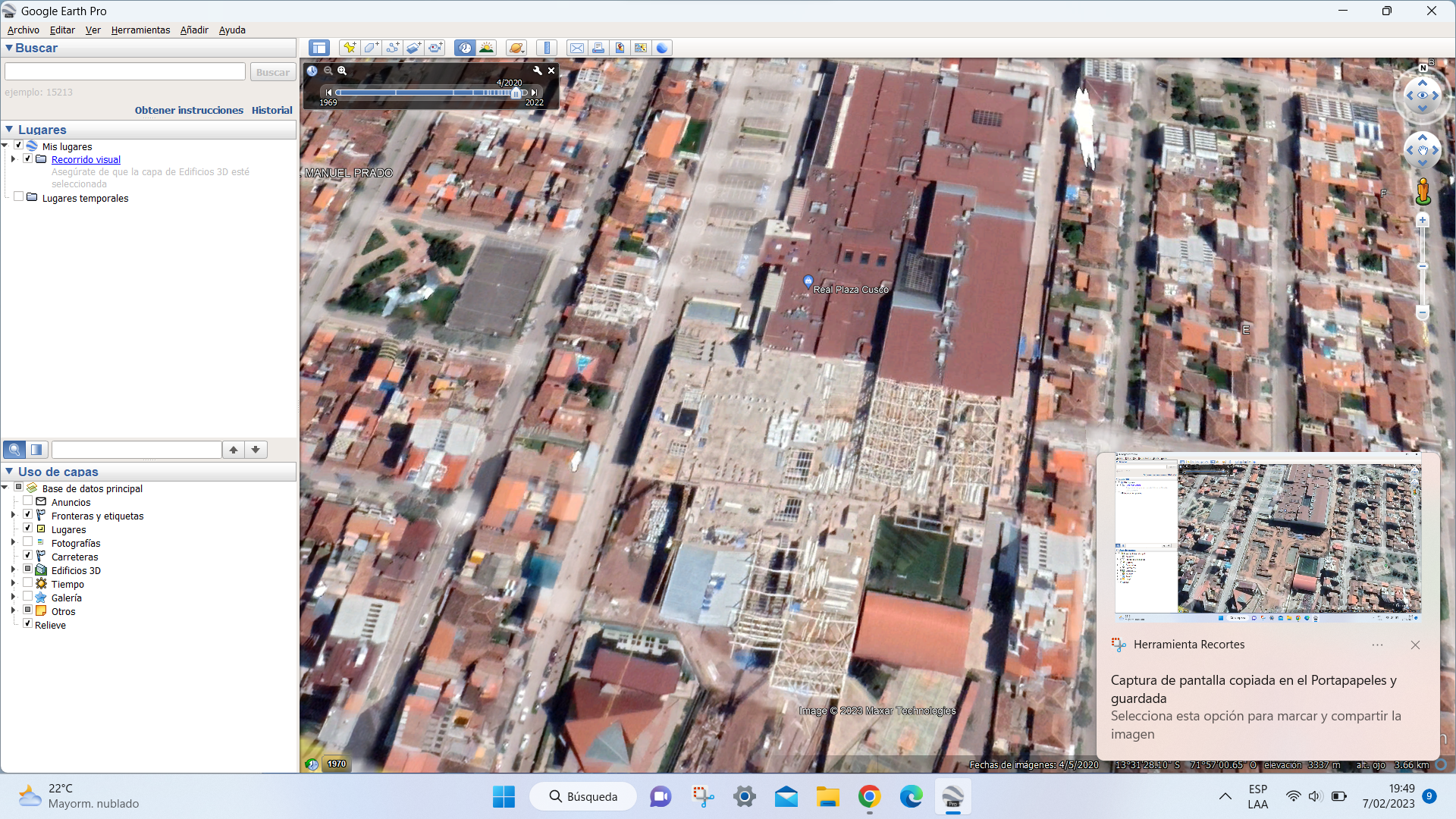
Task: Toggle the historical imagery clock icon
Action: (x=465, y=48)
